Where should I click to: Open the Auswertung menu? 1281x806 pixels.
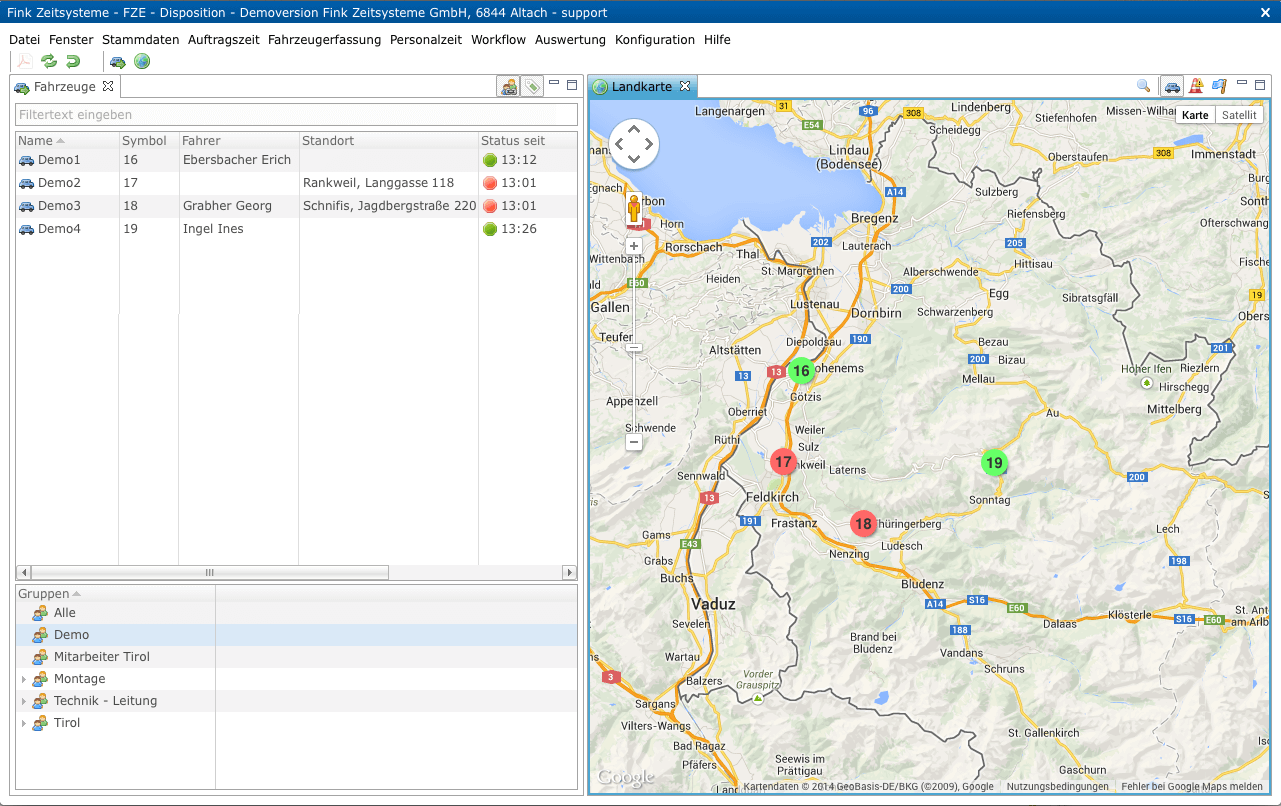pos(570,40)
